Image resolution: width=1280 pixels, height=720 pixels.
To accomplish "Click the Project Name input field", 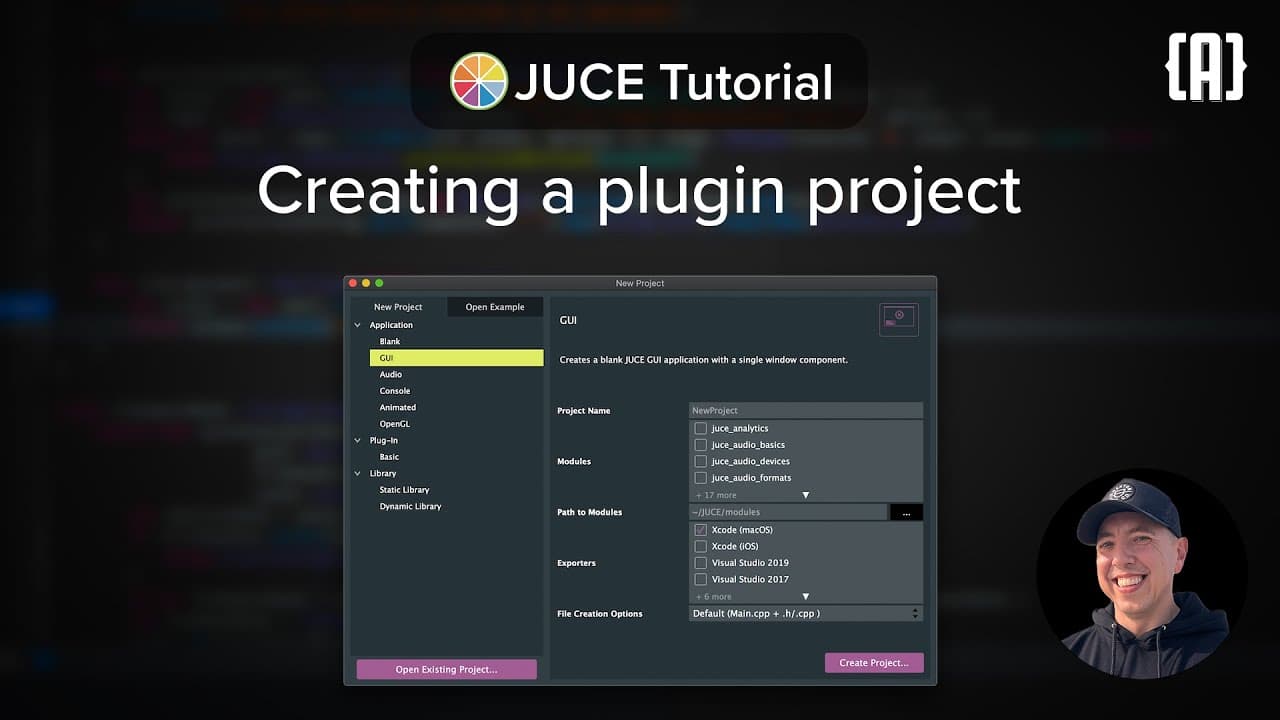I will tap(806, 410).
